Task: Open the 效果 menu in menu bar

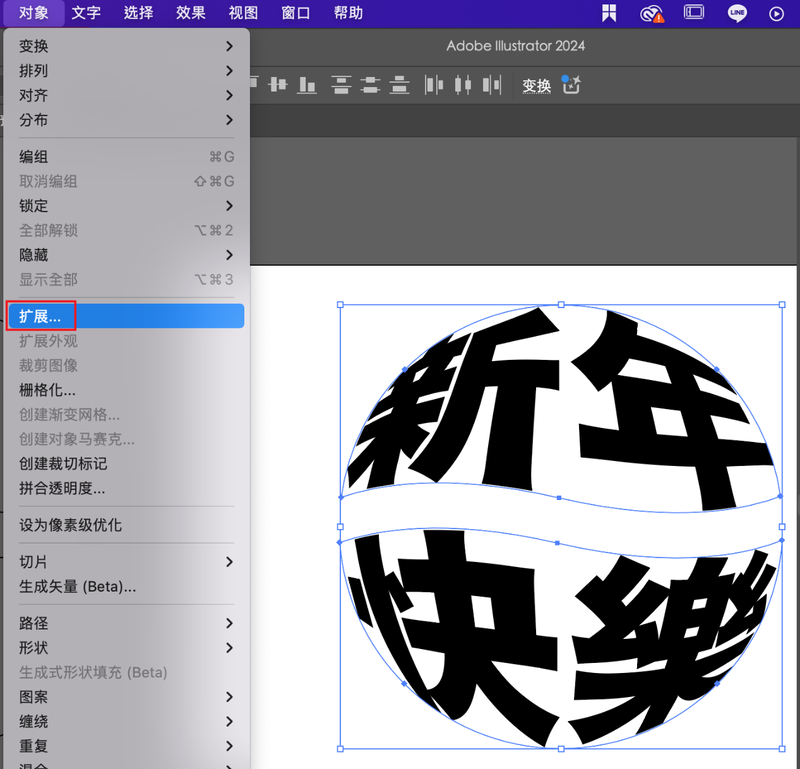Action: pyautogui.click(x=190, y=13)
